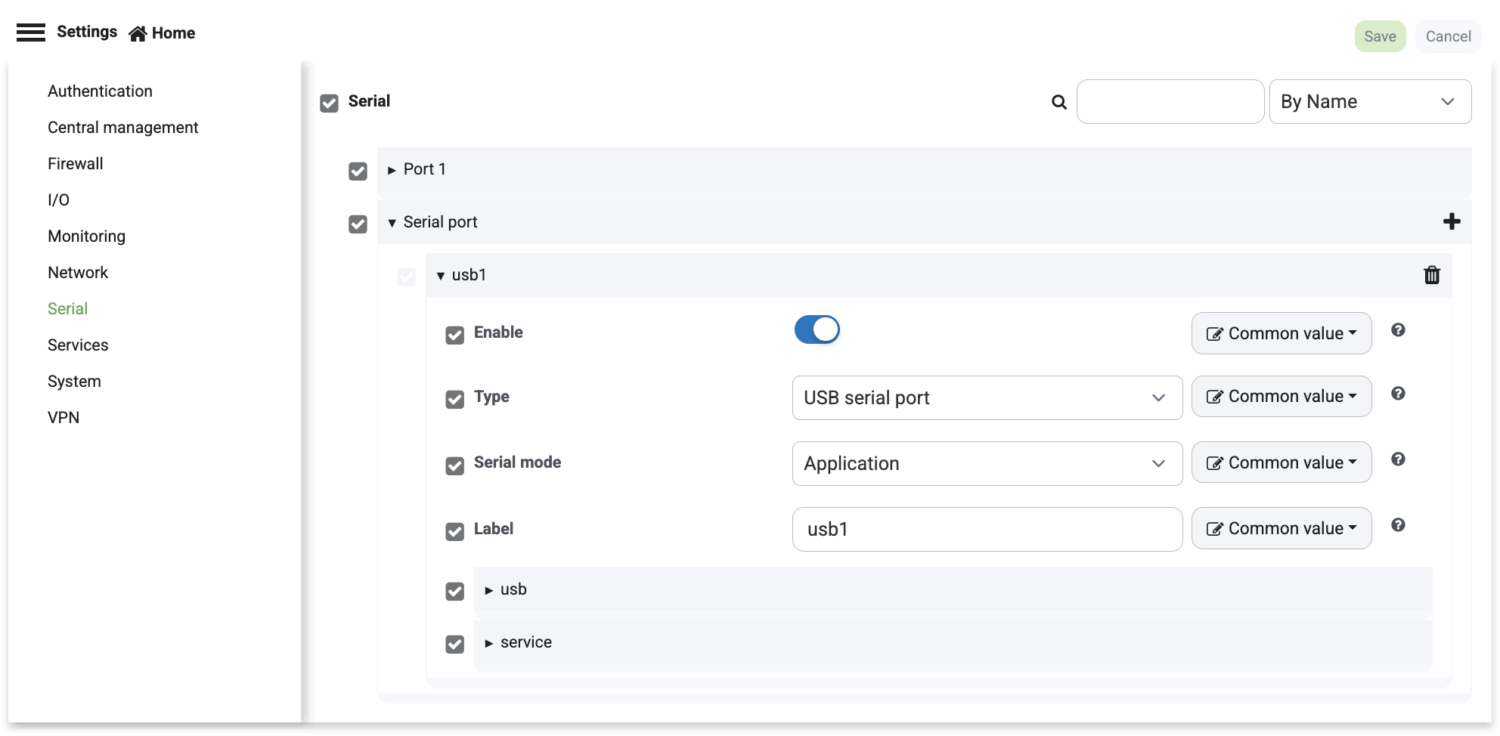Expand the service subsection
The image size is (1500, 736).
click(525, 643)
